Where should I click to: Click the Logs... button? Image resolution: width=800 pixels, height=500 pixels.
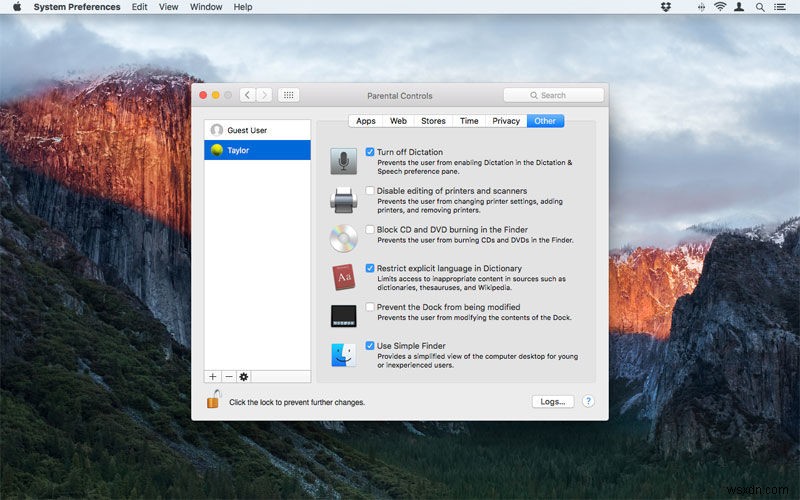click(553, 401)
